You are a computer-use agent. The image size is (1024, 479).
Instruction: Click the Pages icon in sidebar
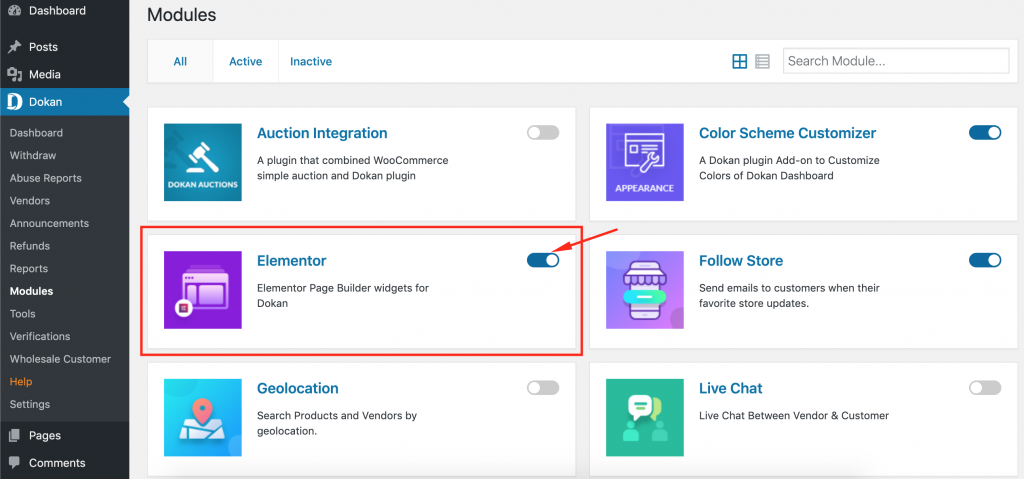pos(14,435)
